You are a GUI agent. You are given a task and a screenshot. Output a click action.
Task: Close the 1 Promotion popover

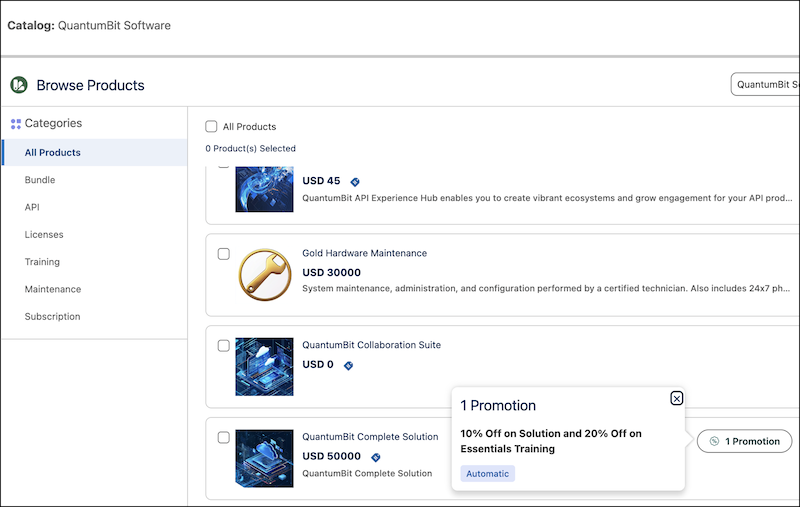[x=677, y=398]
